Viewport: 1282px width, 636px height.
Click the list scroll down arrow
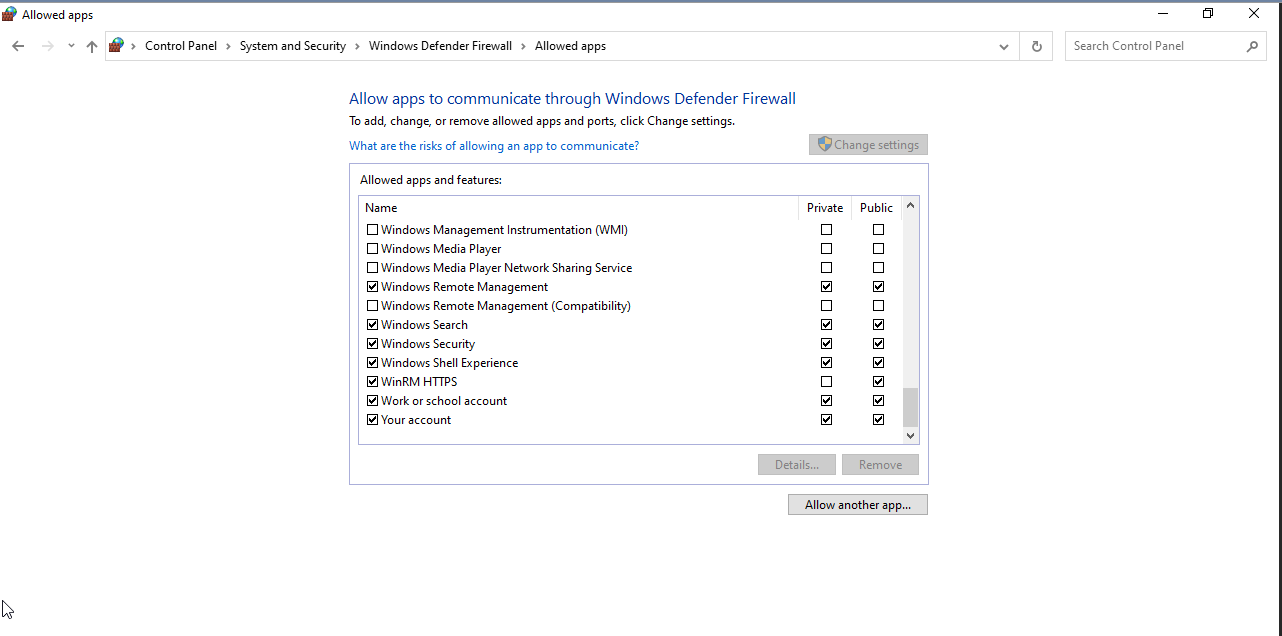(910, 436)
